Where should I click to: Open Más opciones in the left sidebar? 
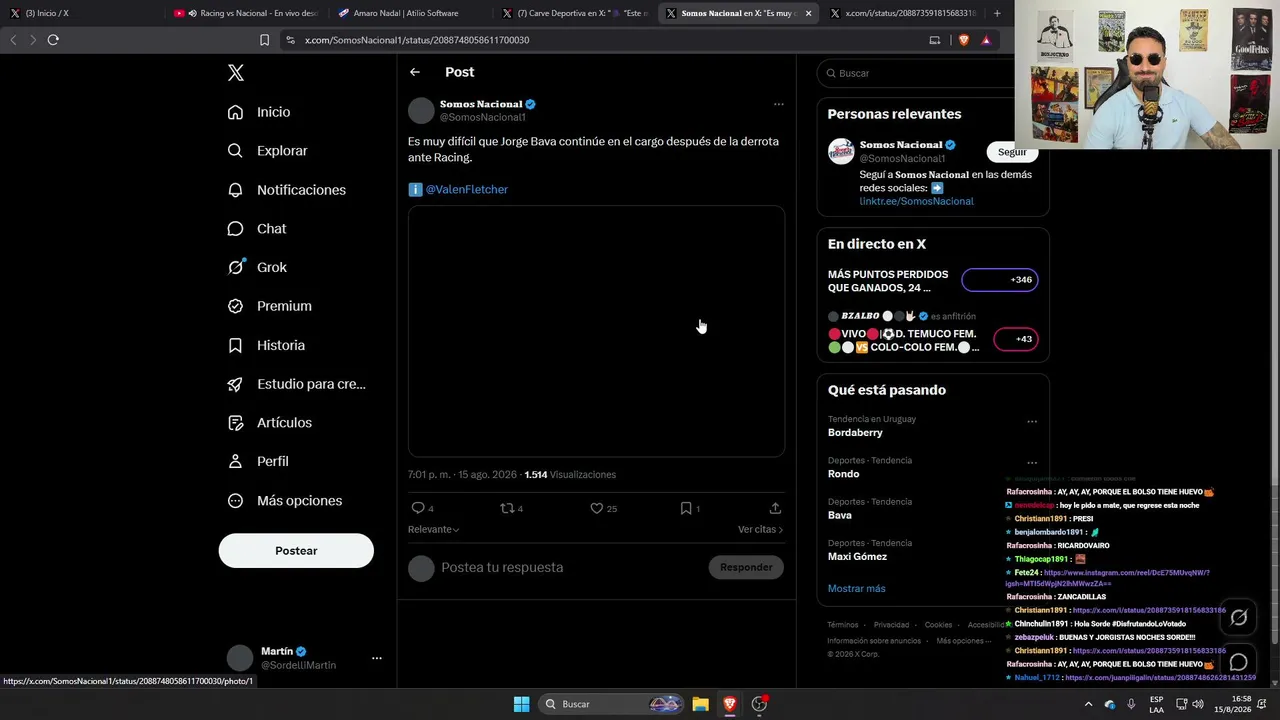click(x=285, y=501)
